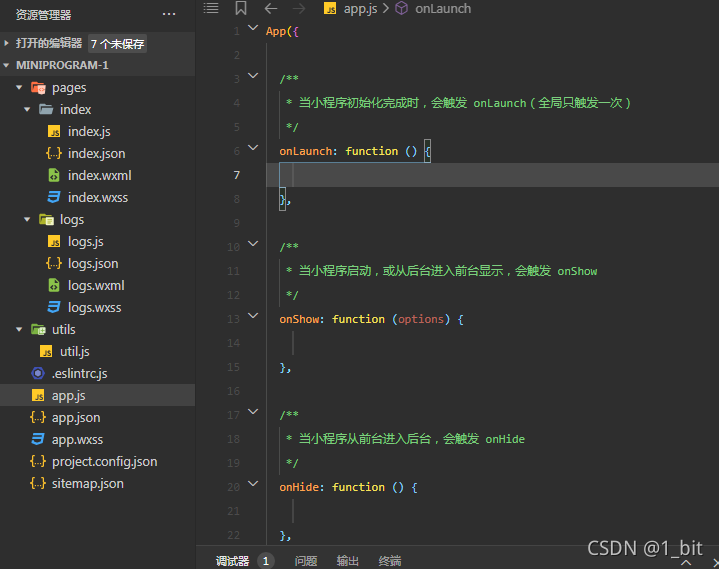Switch to the 问题 problems tab

coord(306,561)
